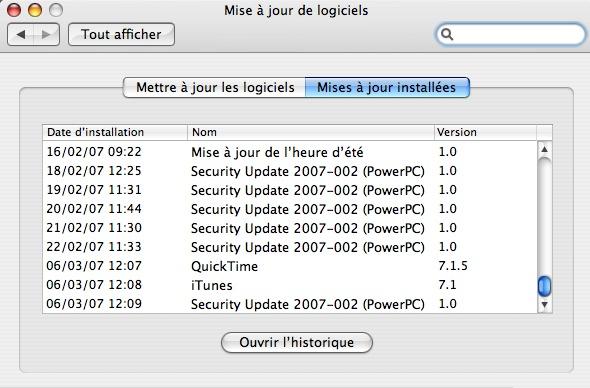Click the magnifying glass search icon
Screen dimensions: 590x388
pyautogui.click(x=447, y=34)
